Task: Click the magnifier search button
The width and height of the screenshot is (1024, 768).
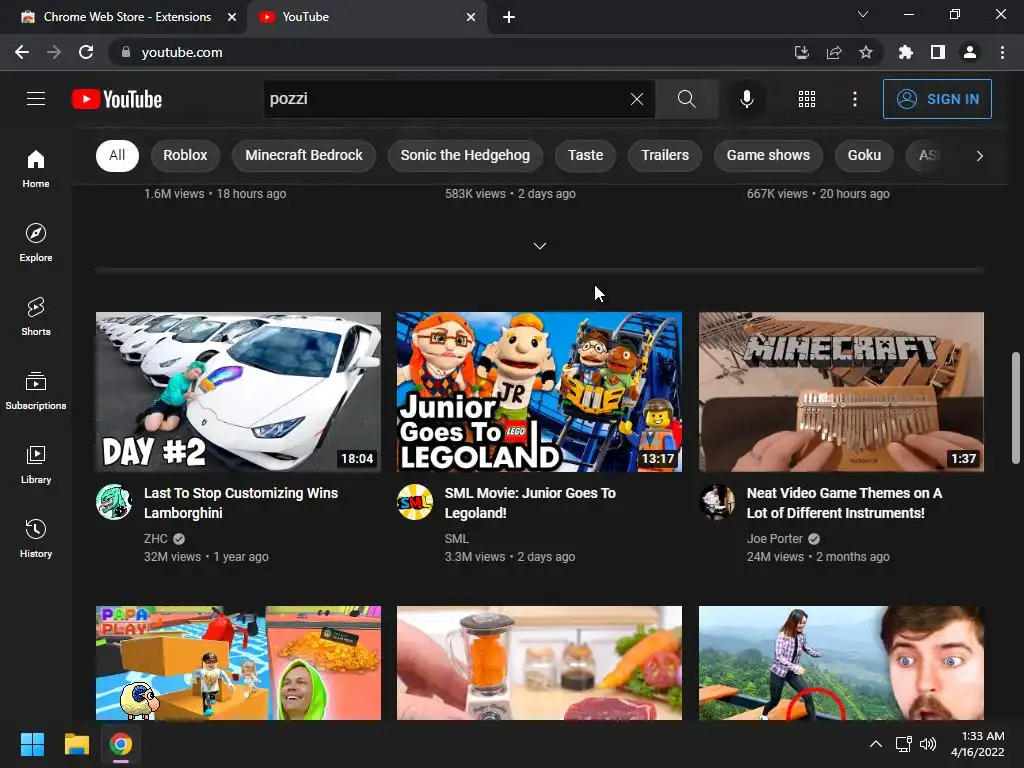Action: [x=686, y=99]
